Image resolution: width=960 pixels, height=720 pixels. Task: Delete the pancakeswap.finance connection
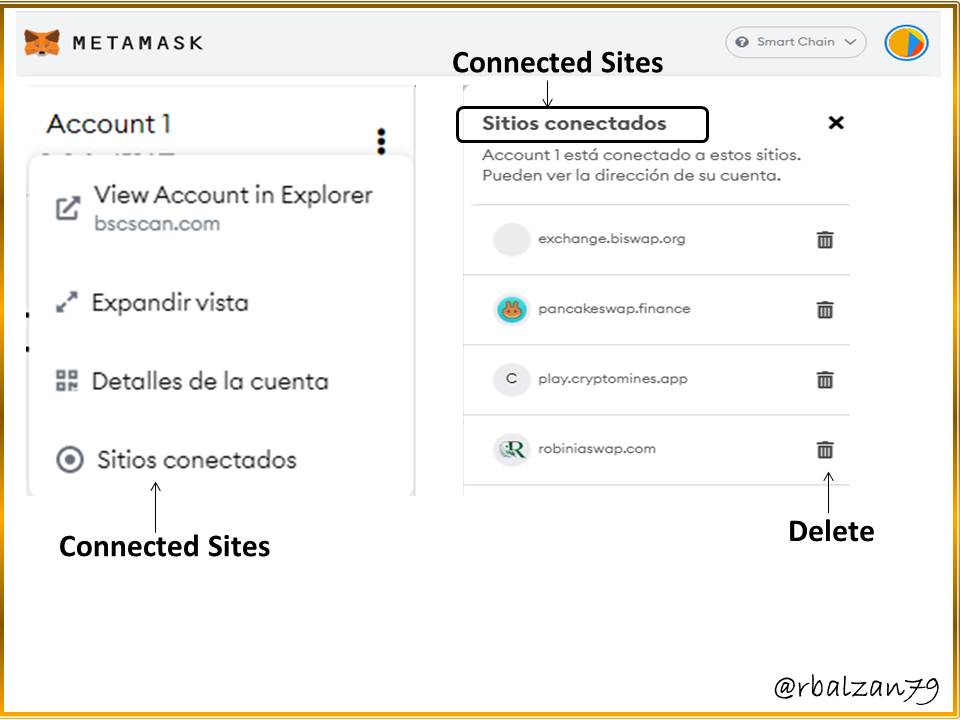pos(825,310)
